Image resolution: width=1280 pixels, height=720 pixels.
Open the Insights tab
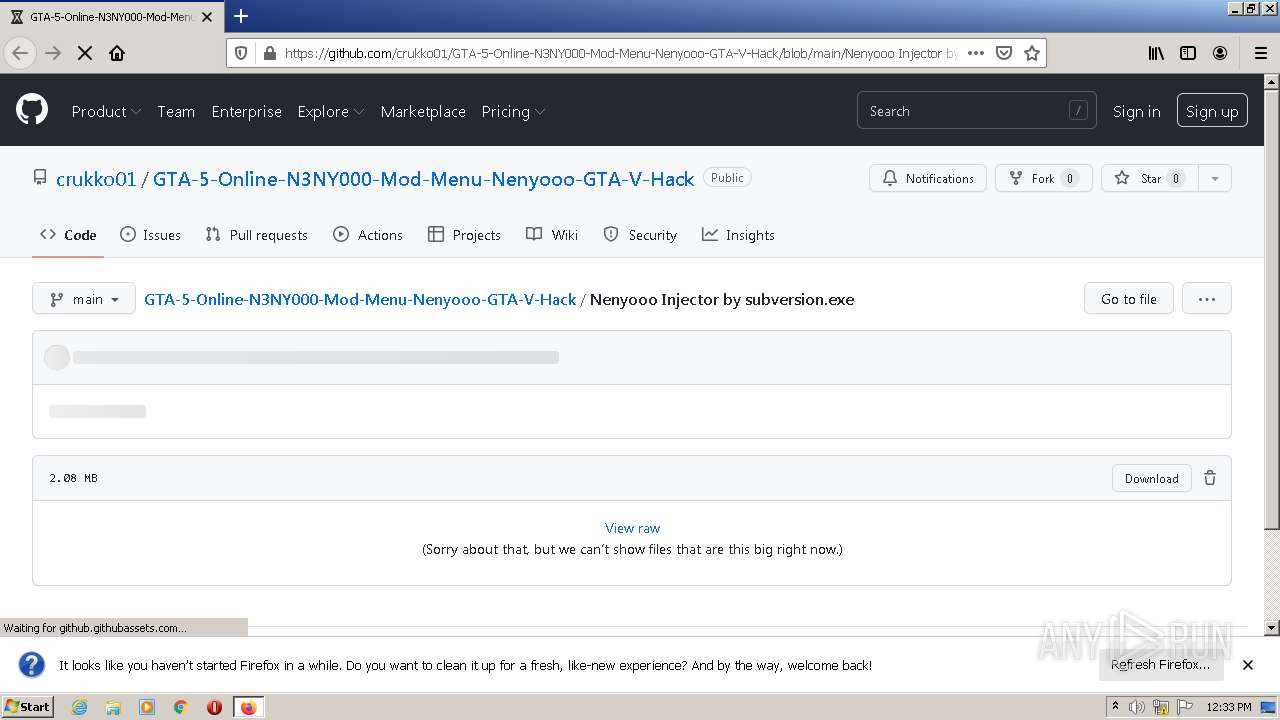click(x=738, y=235)
